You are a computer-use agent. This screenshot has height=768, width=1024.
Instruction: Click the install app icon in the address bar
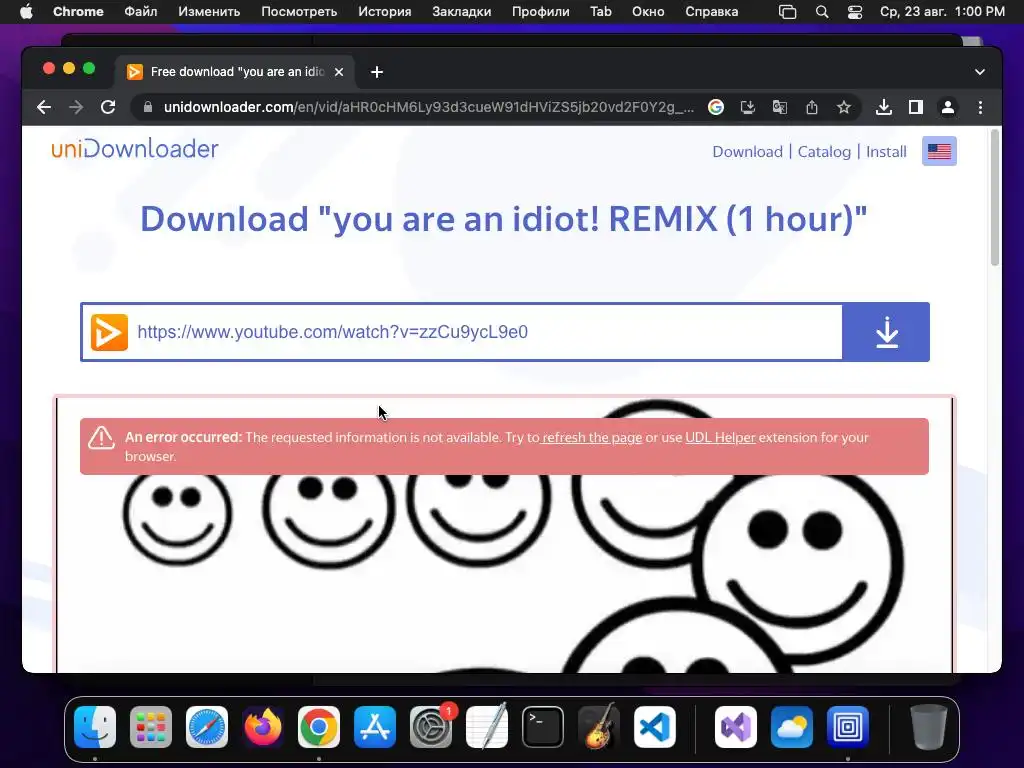click(x=748, y=107)
